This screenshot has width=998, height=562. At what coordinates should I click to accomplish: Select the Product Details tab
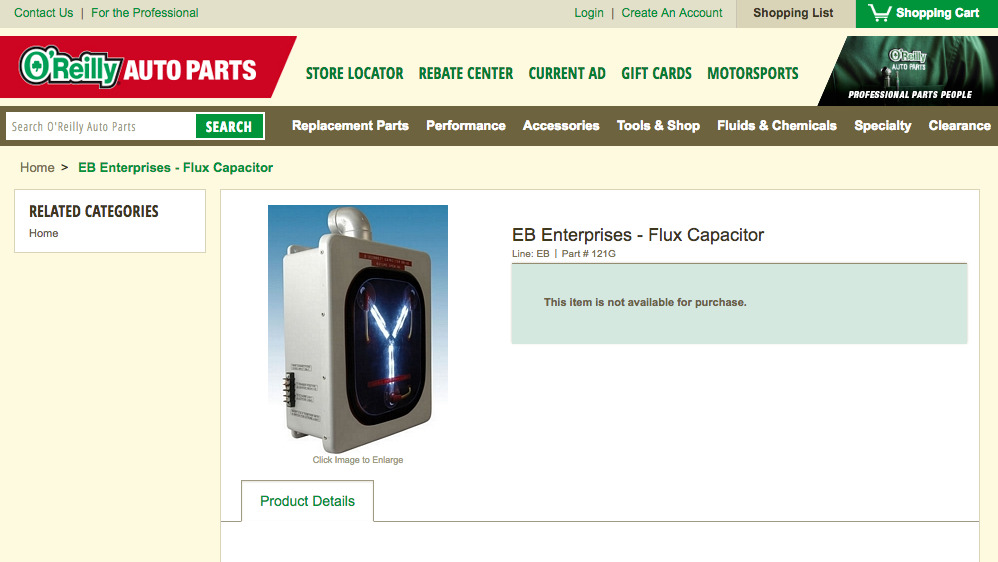point(307,501)
